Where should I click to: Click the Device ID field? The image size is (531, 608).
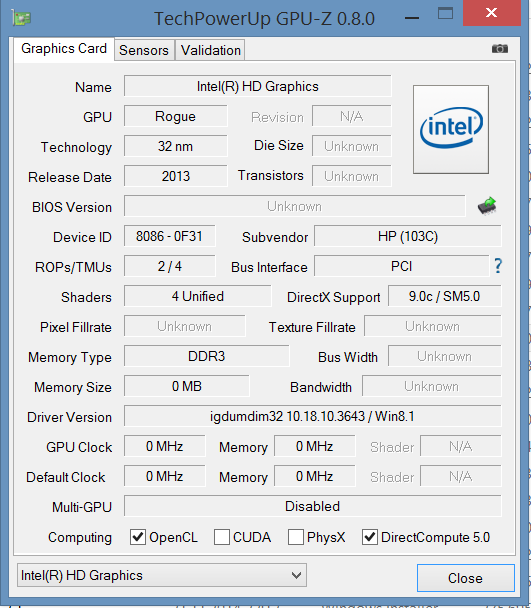[x=170, y=236]
